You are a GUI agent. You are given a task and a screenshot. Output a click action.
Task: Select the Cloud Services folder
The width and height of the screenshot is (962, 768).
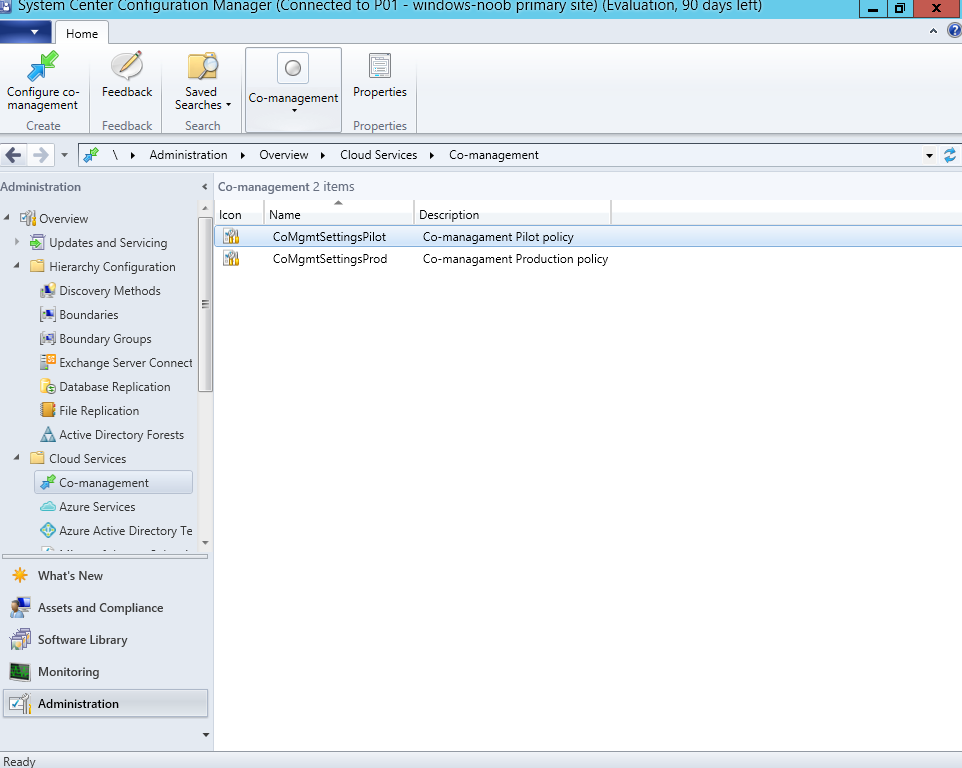click(x=87, y=459)
